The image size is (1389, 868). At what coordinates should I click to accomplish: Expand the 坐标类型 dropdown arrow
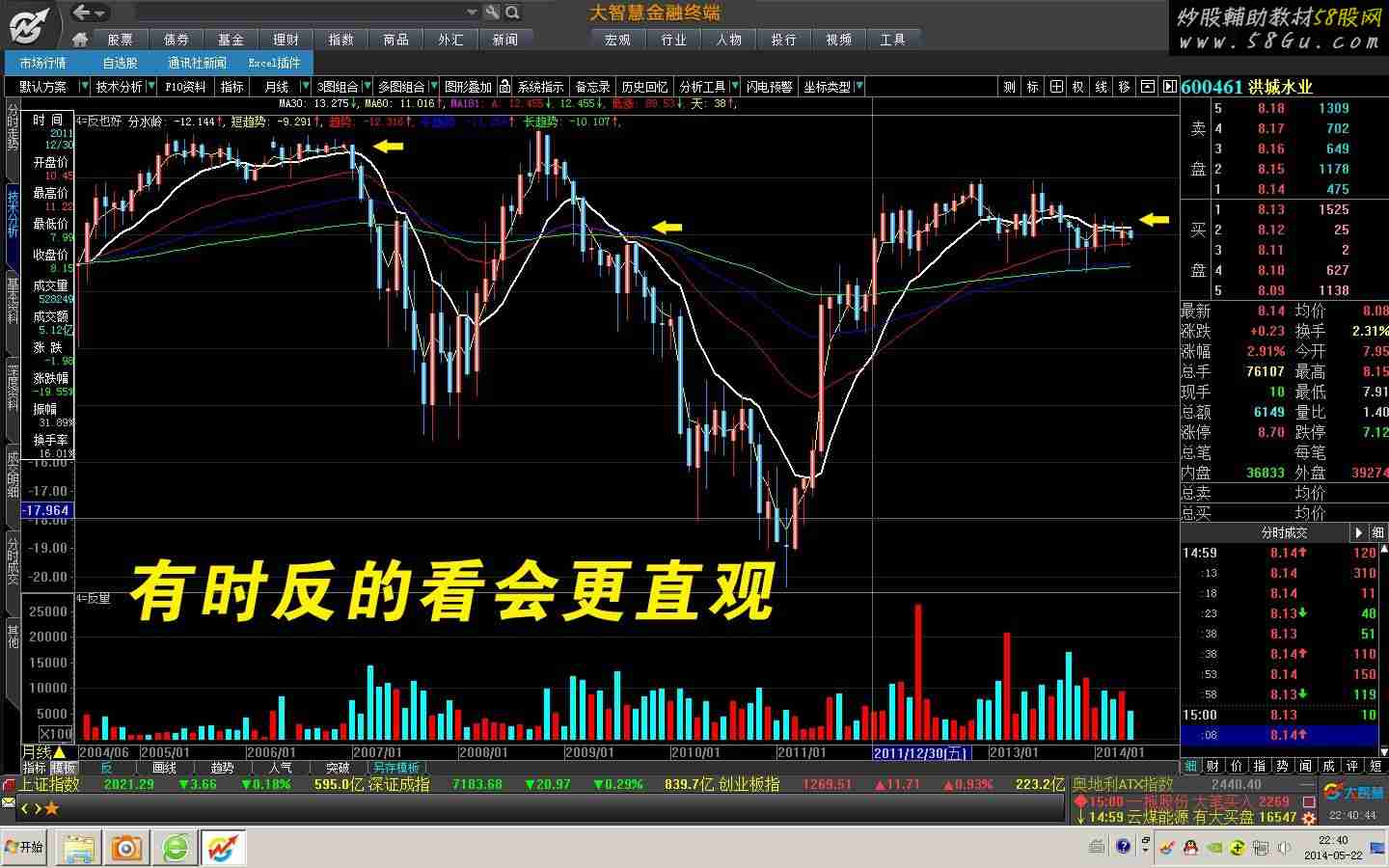858,87
